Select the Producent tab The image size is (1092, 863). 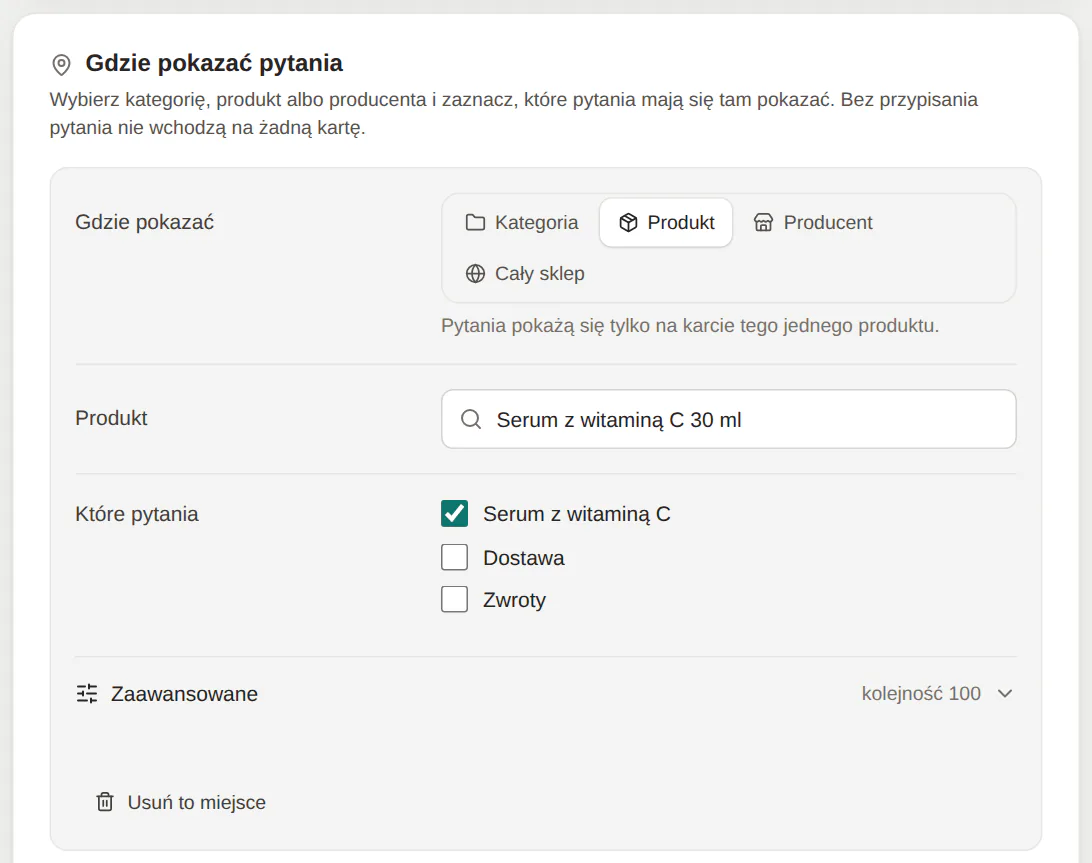pos(812,223)
